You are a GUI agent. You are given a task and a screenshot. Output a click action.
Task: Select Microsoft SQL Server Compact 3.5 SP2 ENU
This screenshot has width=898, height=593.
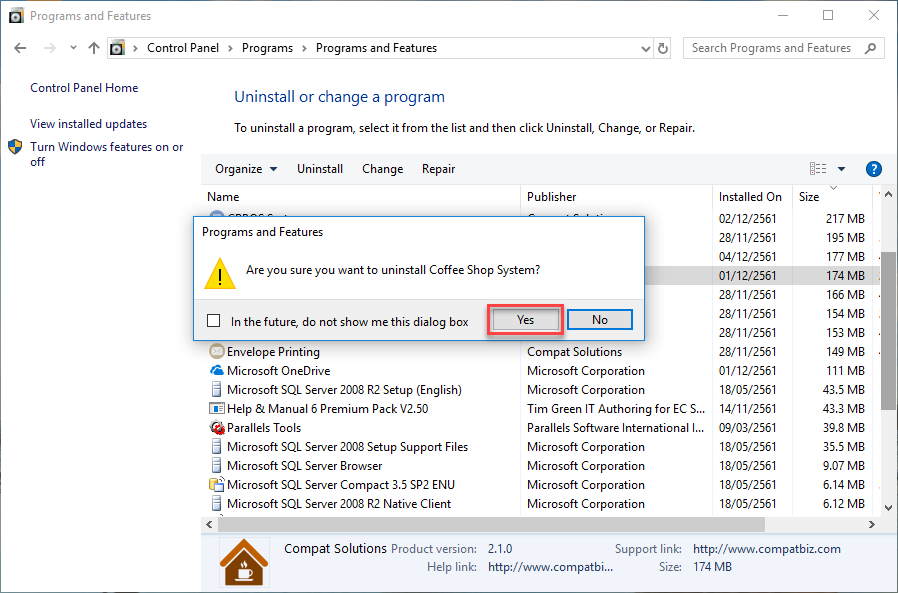[x=541, y=485]
